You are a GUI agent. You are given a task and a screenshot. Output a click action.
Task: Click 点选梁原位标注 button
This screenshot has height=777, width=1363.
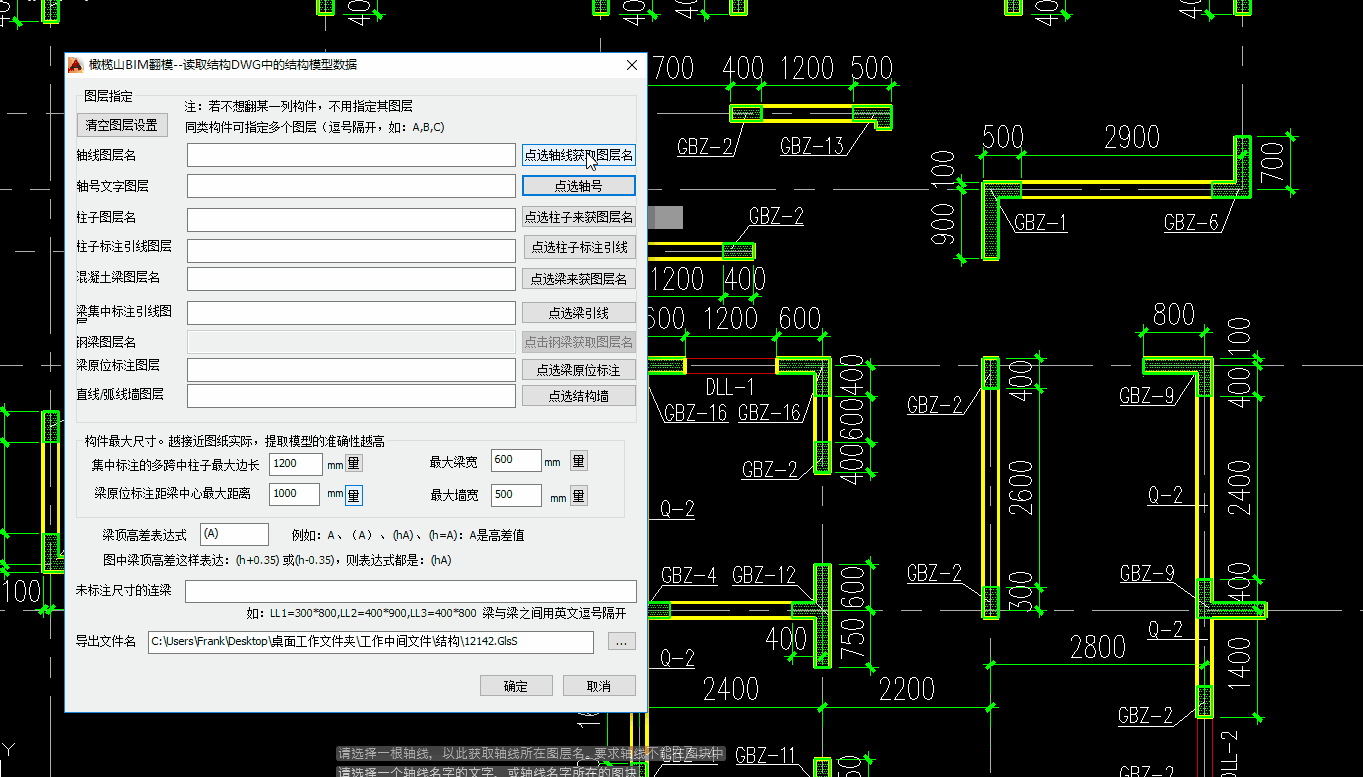coord(578,370)
